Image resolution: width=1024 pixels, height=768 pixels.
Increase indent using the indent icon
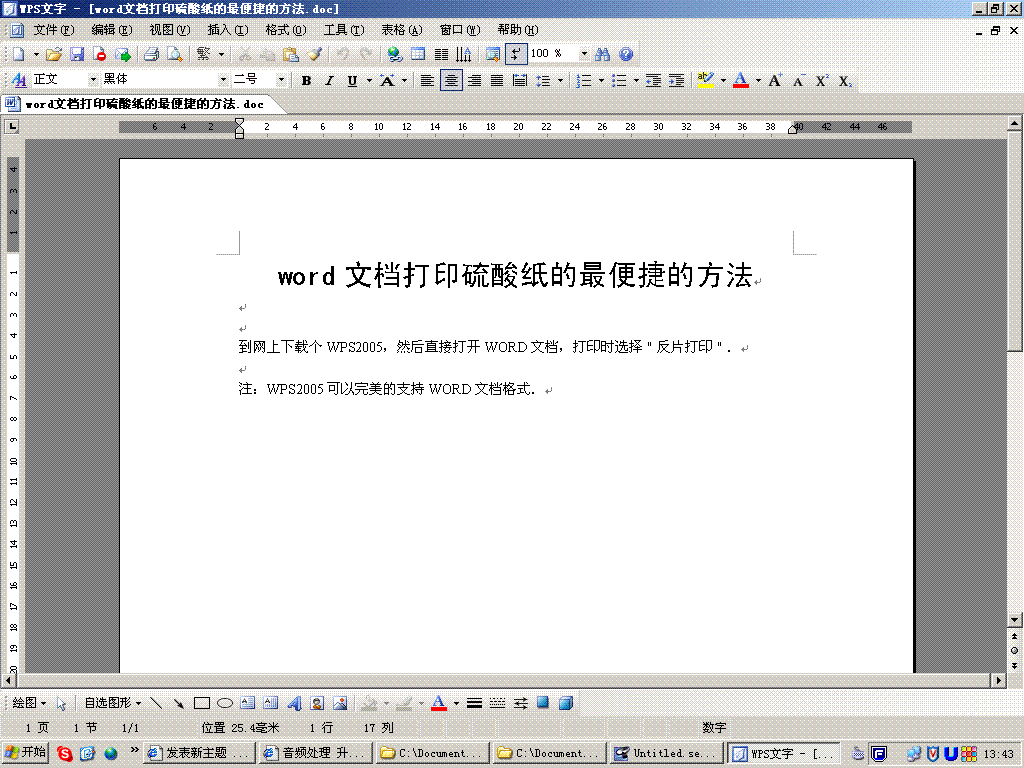click(677, 80)
